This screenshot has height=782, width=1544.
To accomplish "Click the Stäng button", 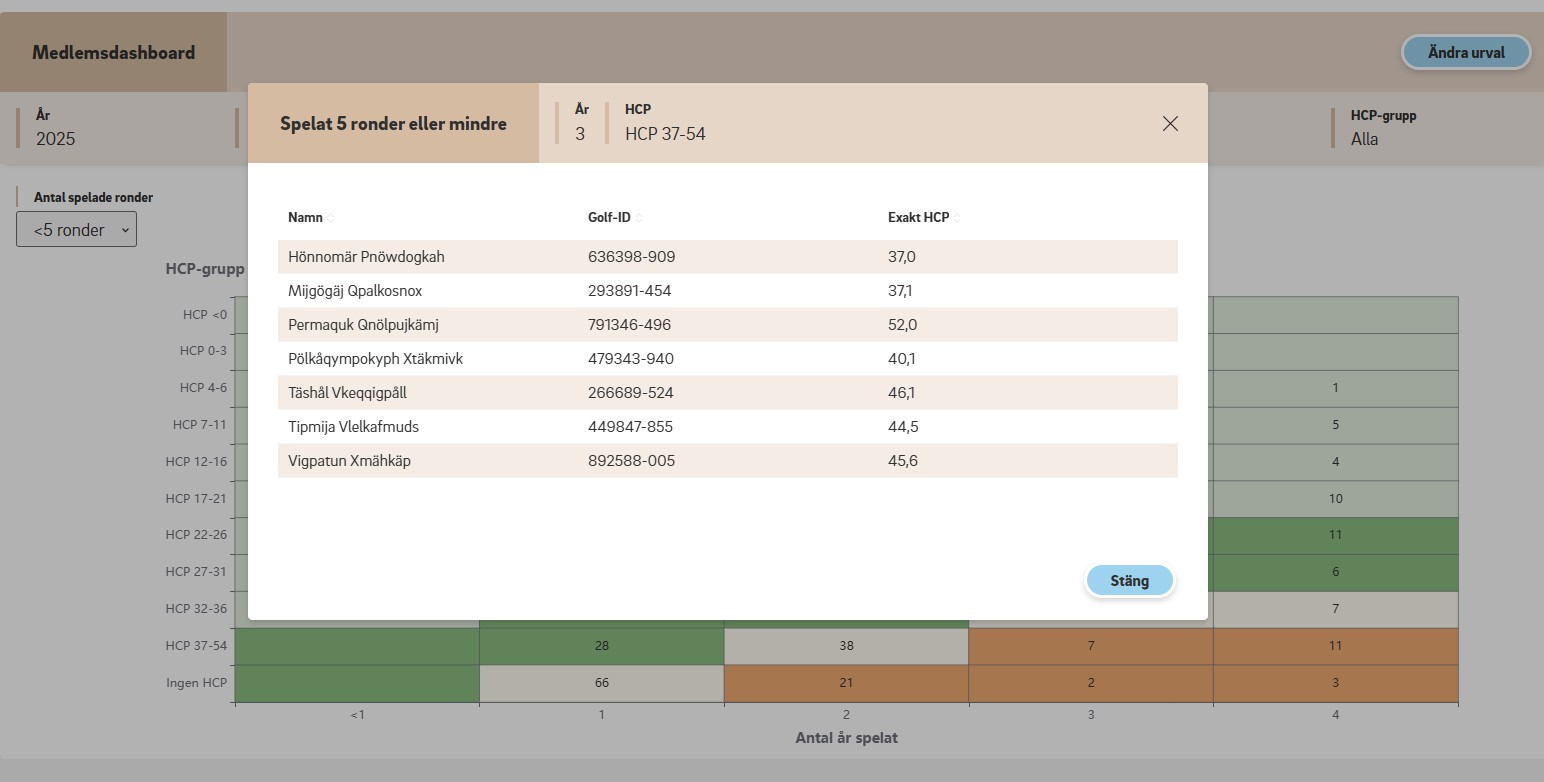I will [1129, 580].
